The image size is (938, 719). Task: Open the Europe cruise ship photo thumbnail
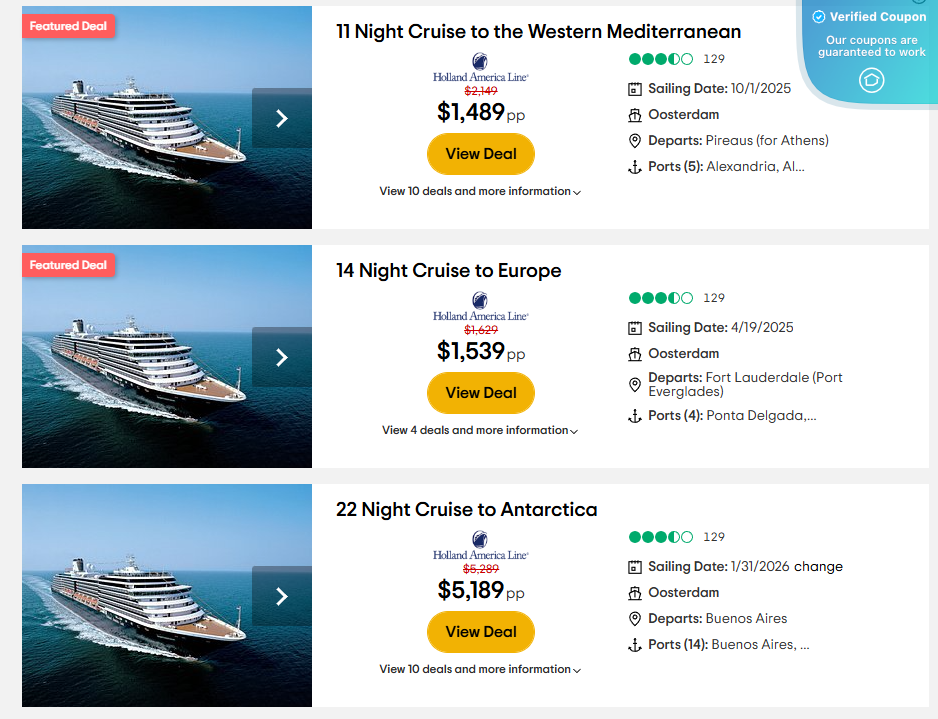(x=140, y=357)
